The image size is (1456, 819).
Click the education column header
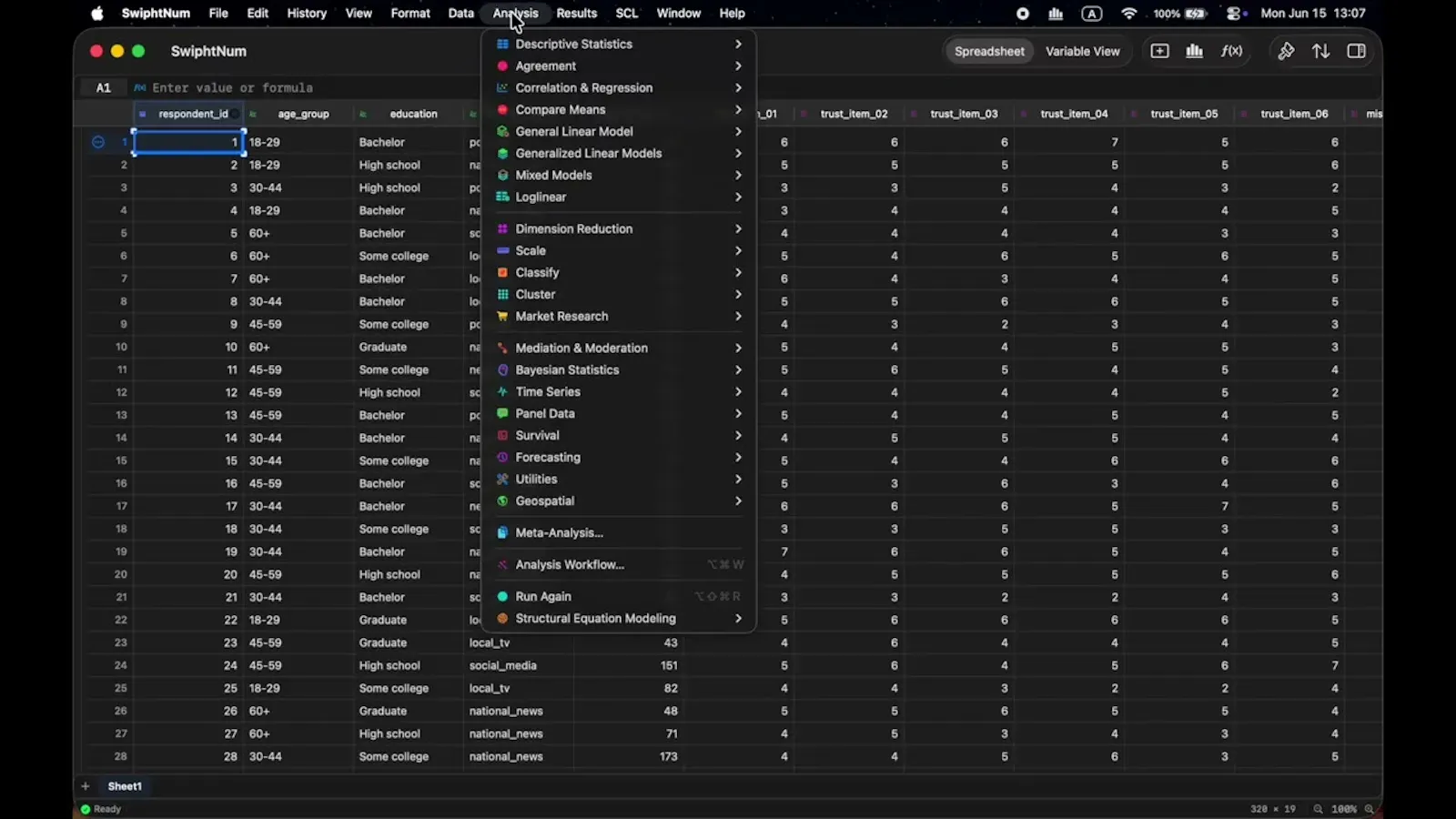(409, 114)
